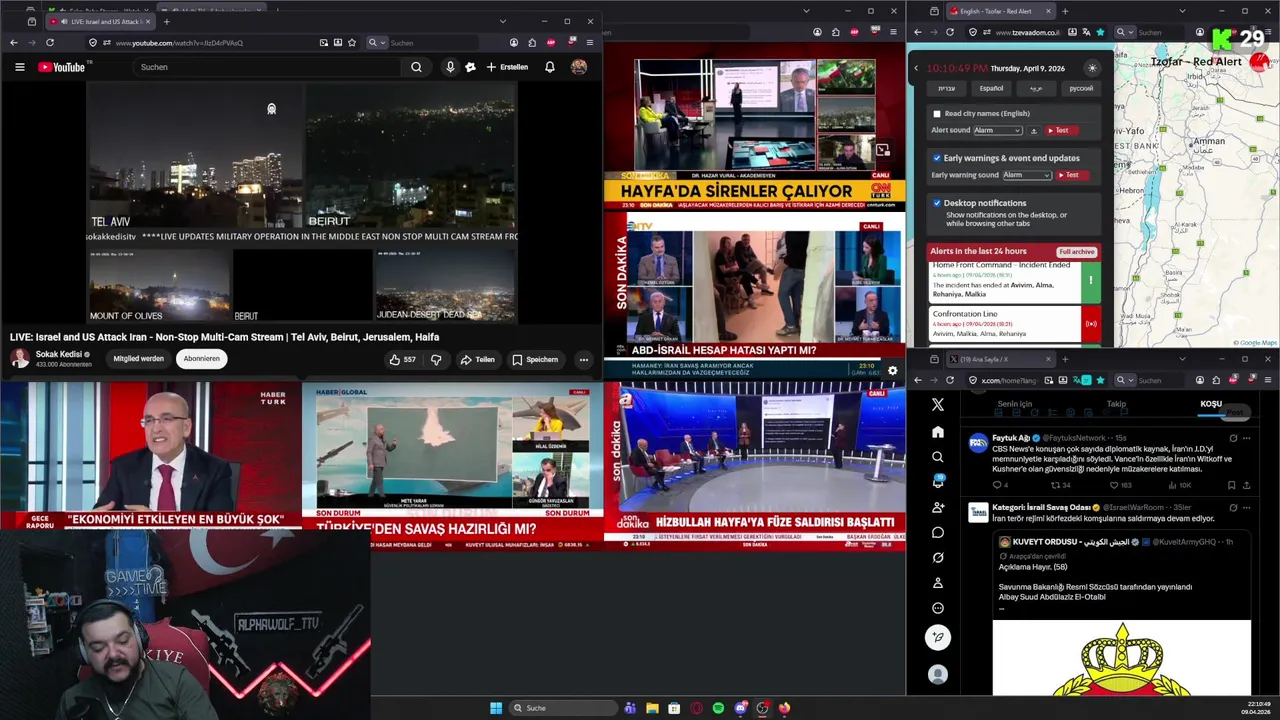Screen dimensions: 1280x720
Task: Uncheck Early warnings & event end updates
Action: [x=937, y=158]
